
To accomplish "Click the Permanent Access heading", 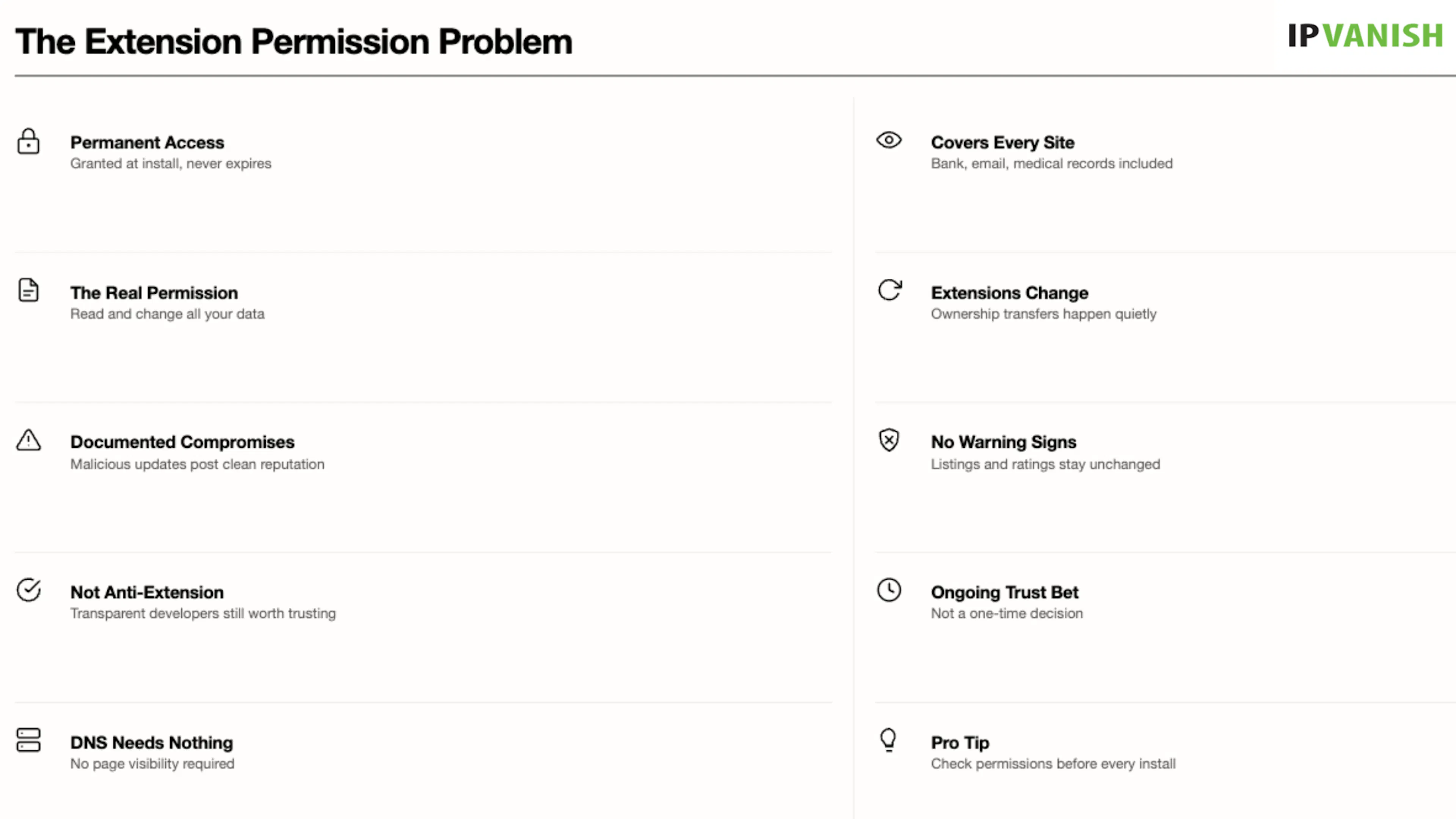I will coord(147,143).
